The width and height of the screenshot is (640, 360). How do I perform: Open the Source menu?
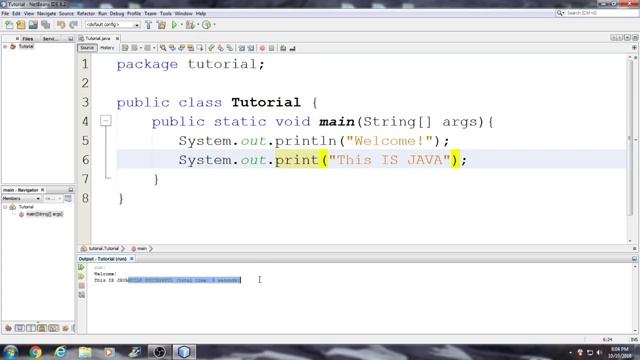coord(66,13)
